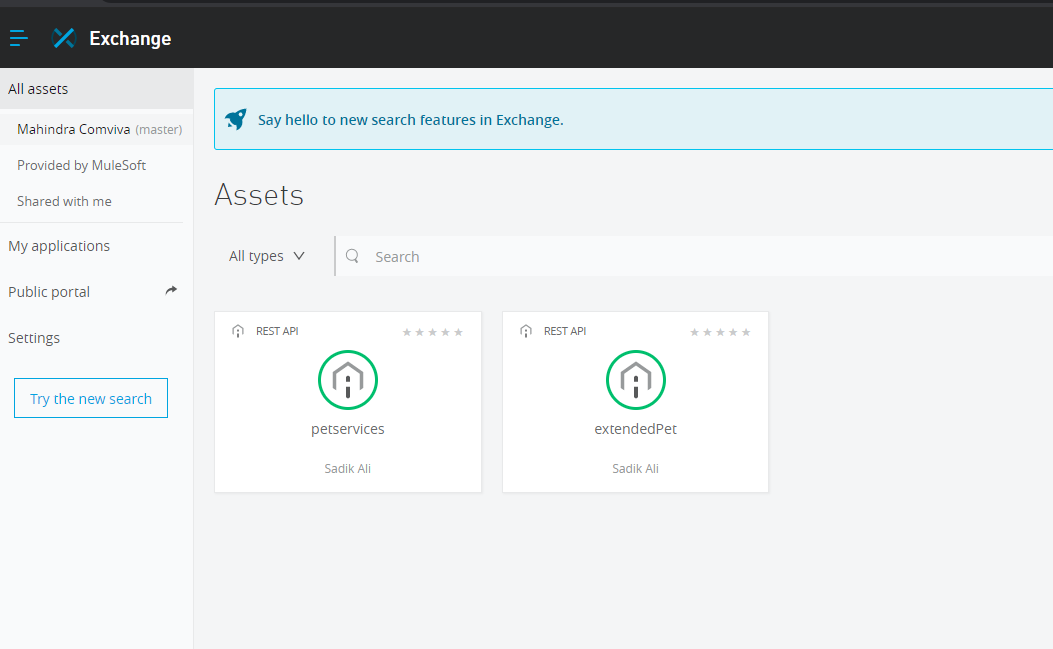
Task: Click REST API type icon on petservices card
Action: point(238,331)
